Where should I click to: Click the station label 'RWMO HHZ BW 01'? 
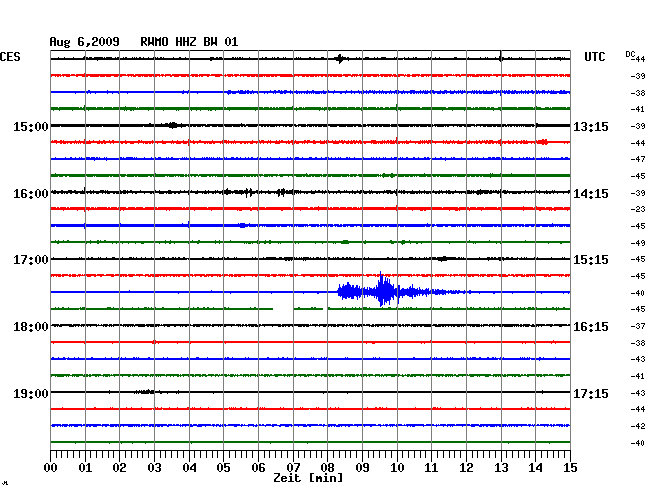coord(189,42)
